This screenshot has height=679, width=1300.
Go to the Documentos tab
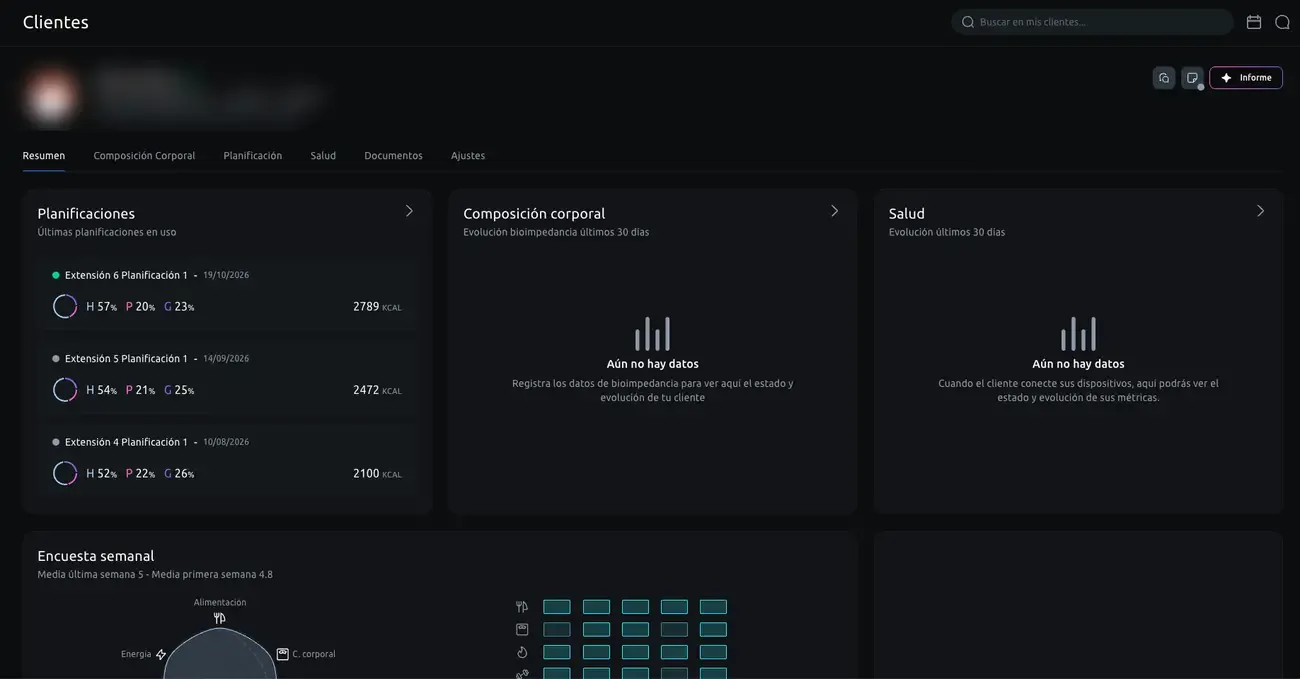tap(393, 156)
